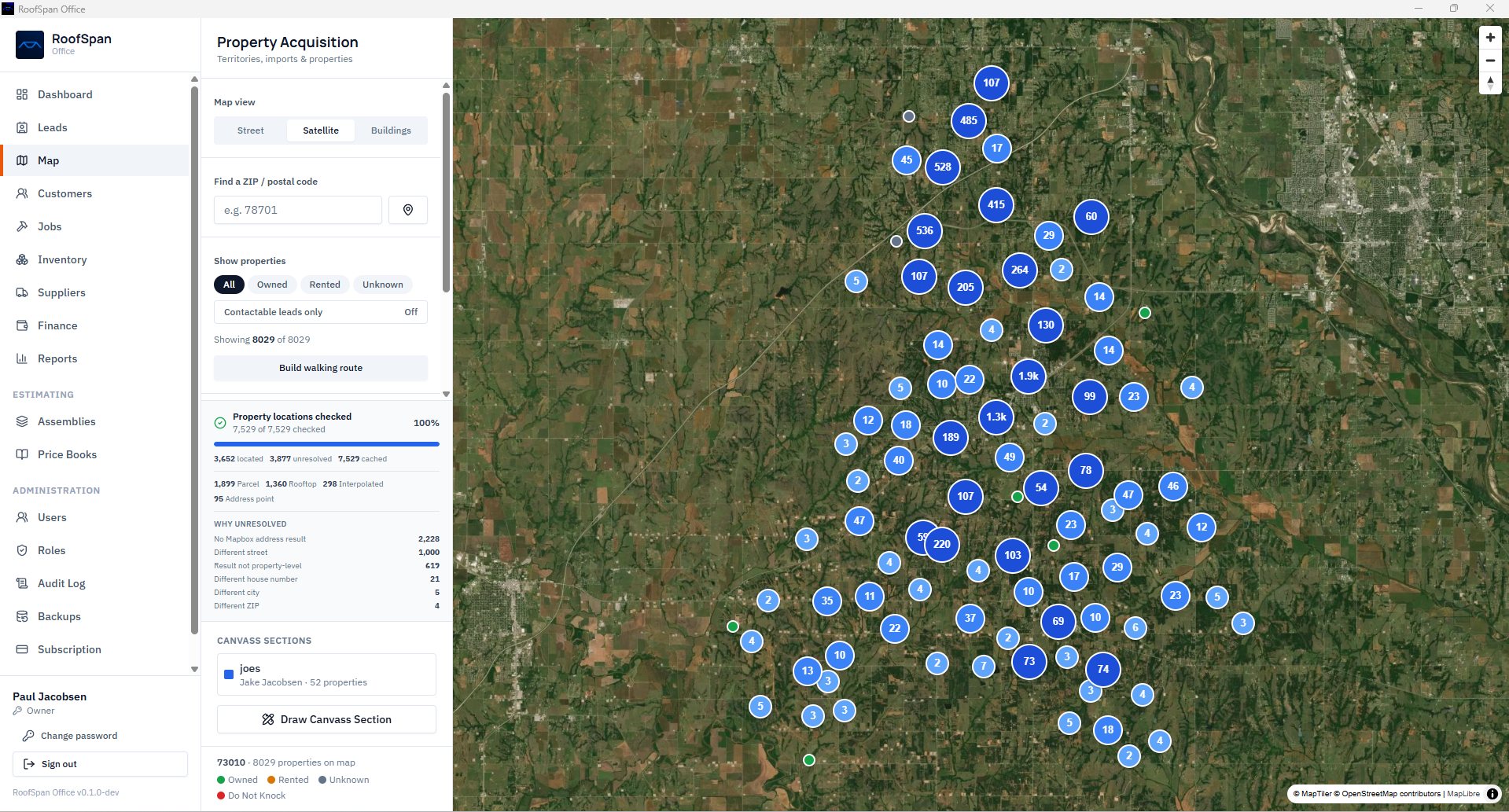Open the map attribution info icon

(x=1492, y=794)
